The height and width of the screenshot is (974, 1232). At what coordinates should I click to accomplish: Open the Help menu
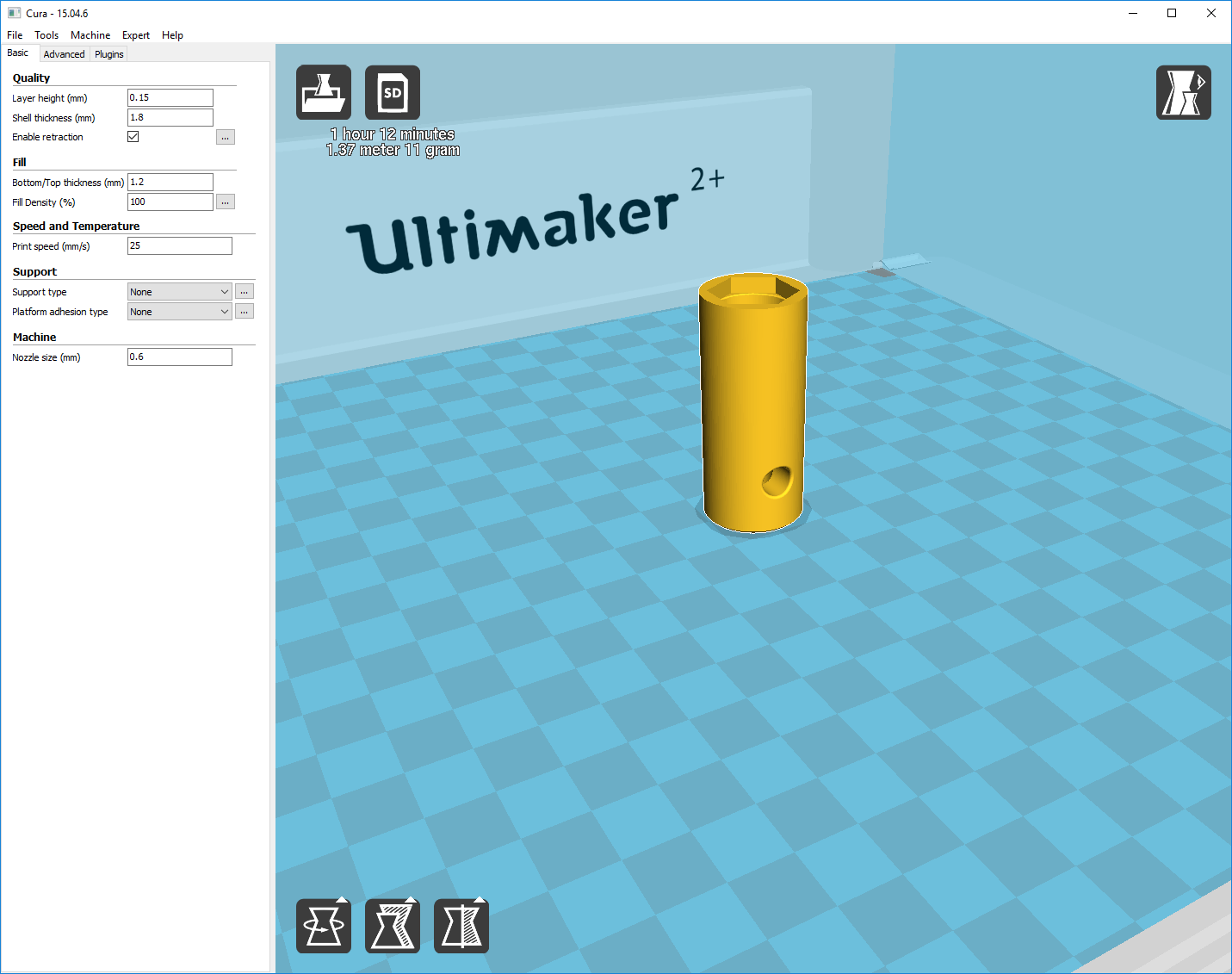click(172, 35)
